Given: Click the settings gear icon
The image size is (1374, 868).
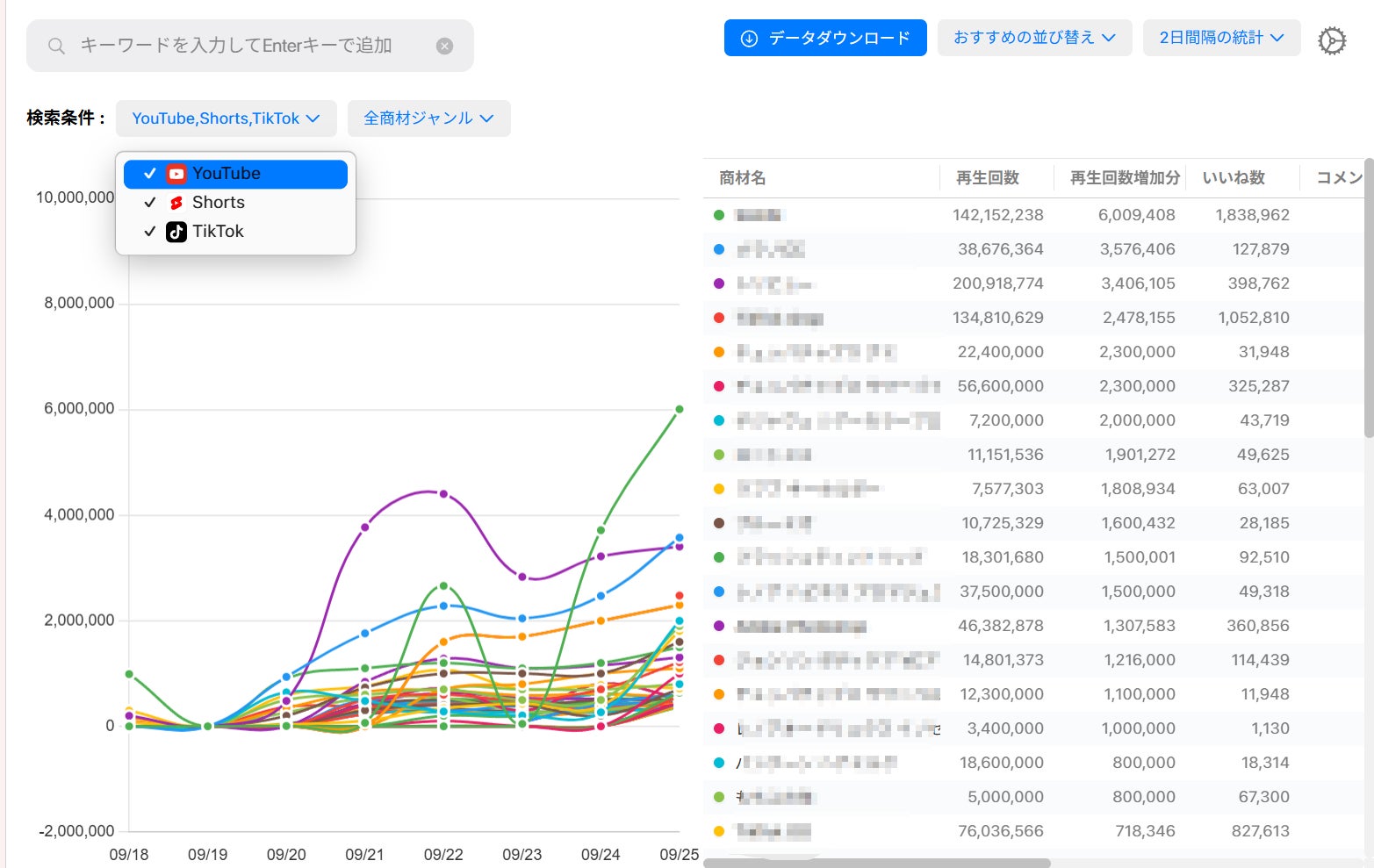Looking at the screenshot, I should pos(1331,40).
